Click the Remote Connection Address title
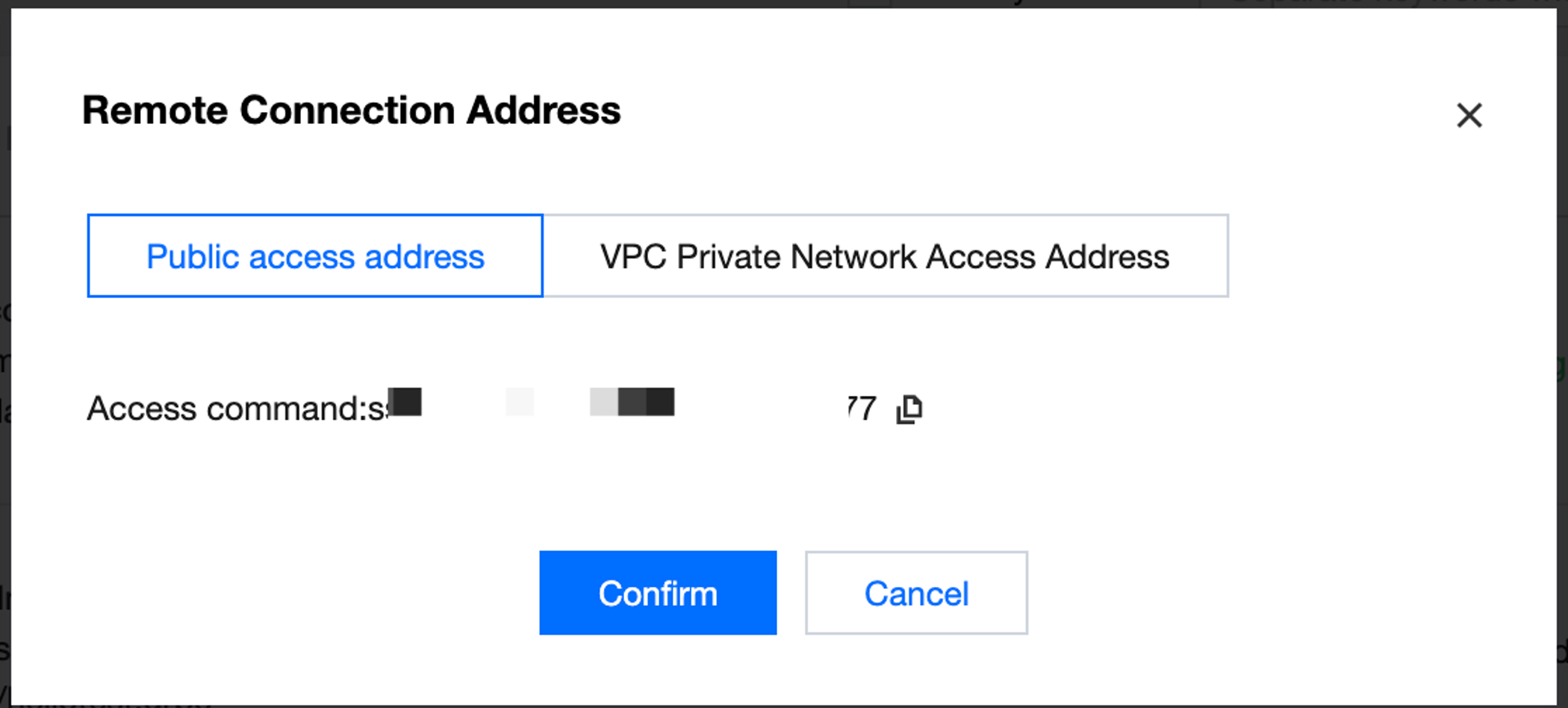This screenshot has height=708, width=1568. [351, 111]
